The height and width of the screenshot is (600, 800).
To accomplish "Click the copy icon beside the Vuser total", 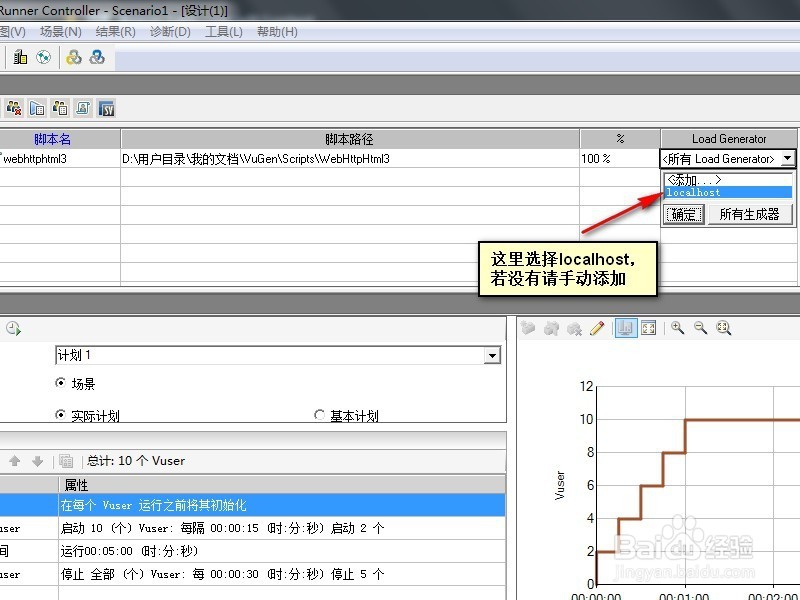I will 64,460.
